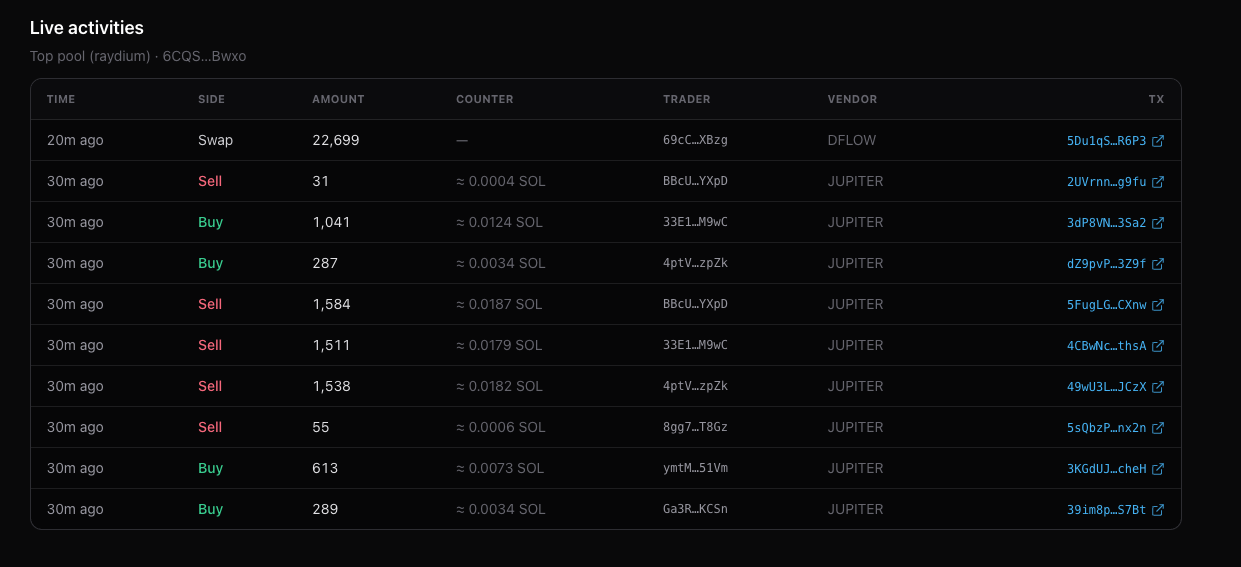1241x567 pixels.
Task: Click the TIME column header
Action: 61,99
